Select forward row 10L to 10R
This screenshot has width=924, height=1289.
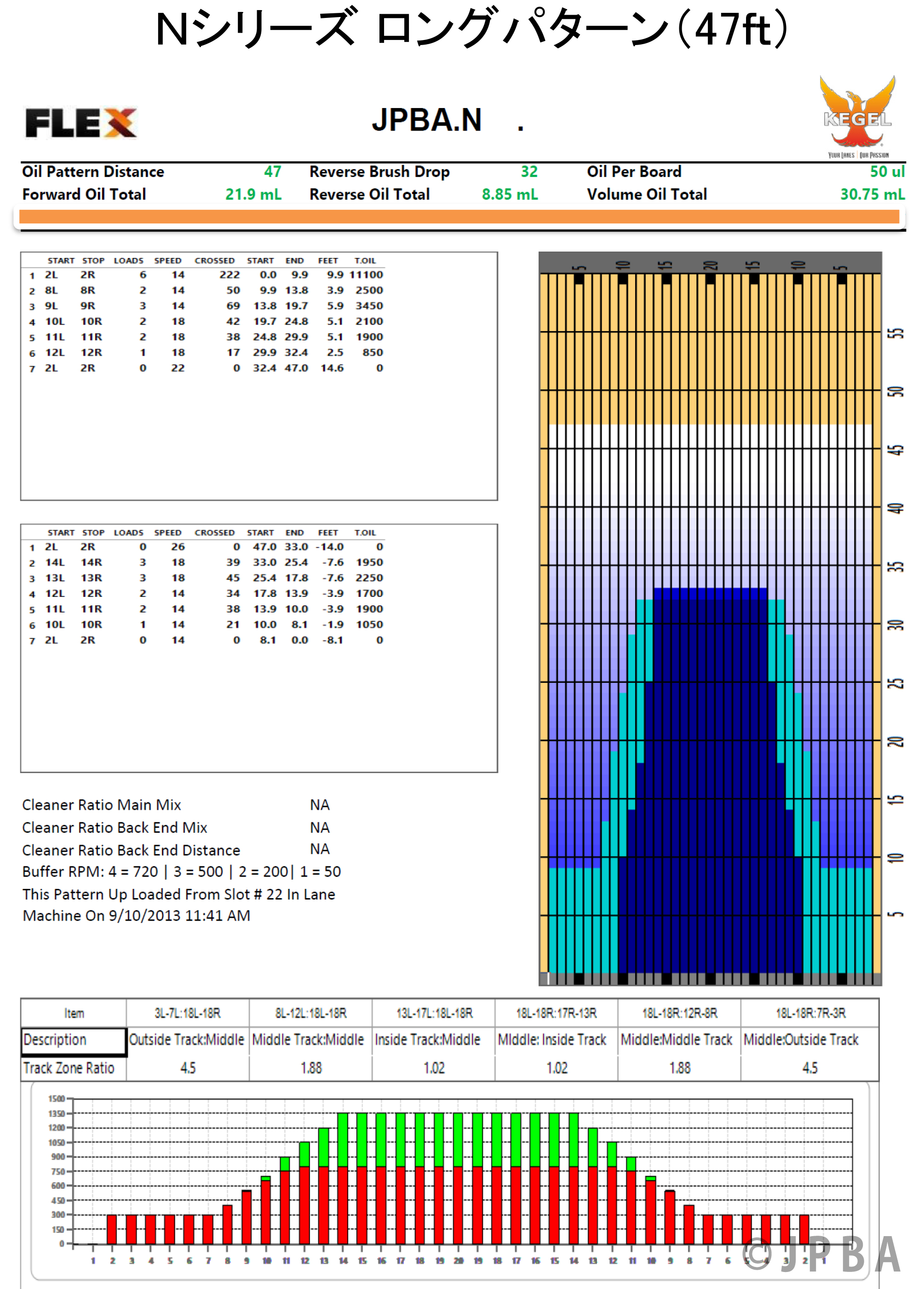[x=206, y=321]
